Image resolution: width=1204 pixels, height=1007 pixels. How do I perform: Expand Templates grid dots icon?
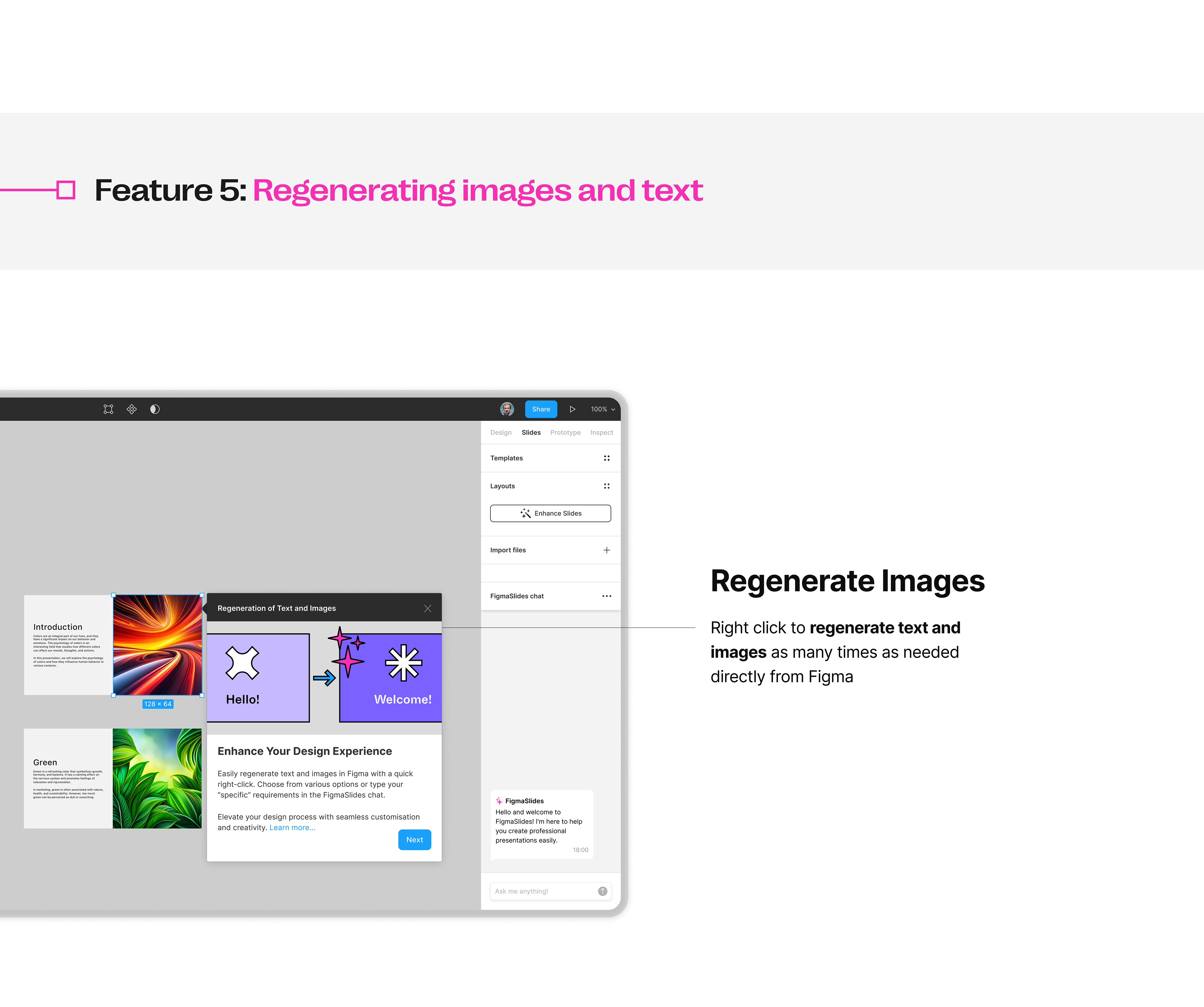tap(607, 458)
